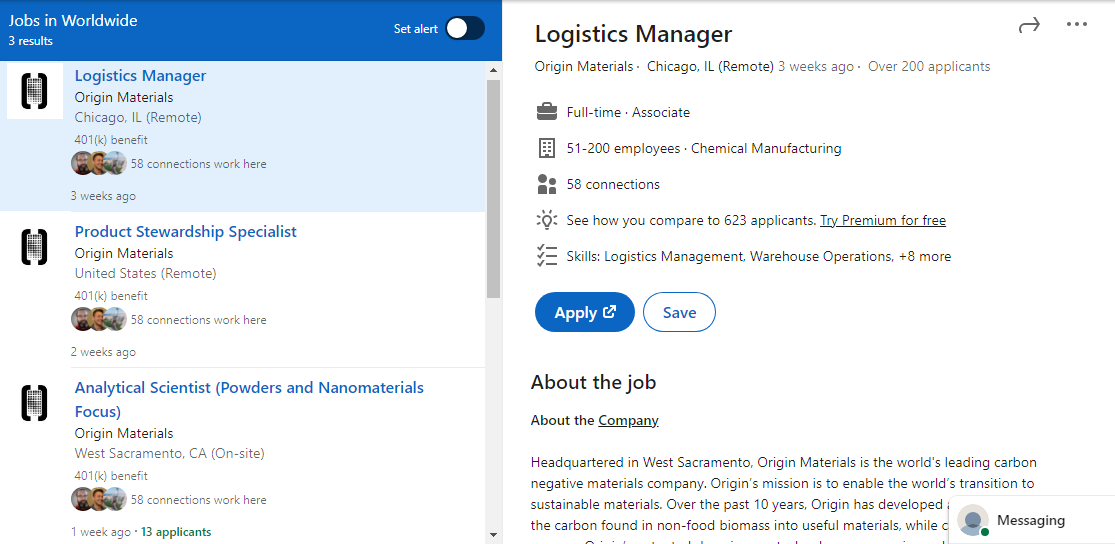The width and height of the screenshot is (1115, 544).
Task: Open Analytical Scientist job listing title
Action: (x=249, y=400)
